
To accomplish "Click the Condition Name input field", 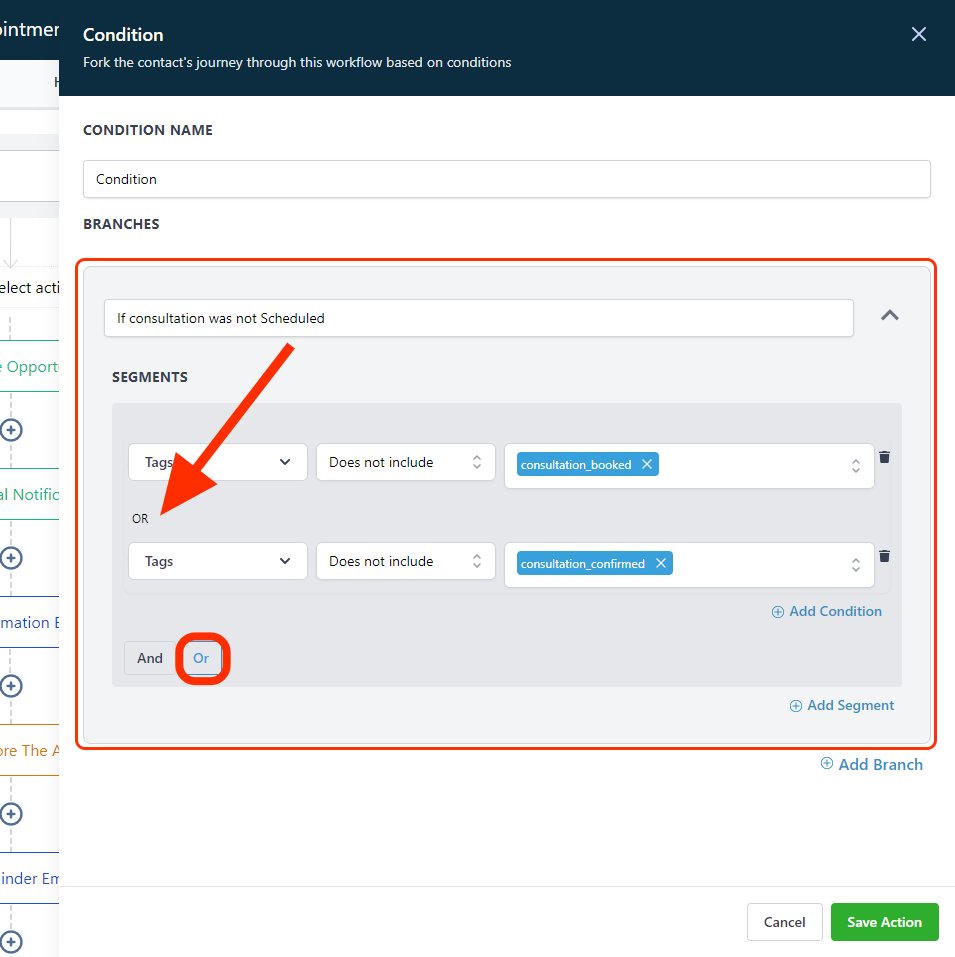I will click(506, 179).
